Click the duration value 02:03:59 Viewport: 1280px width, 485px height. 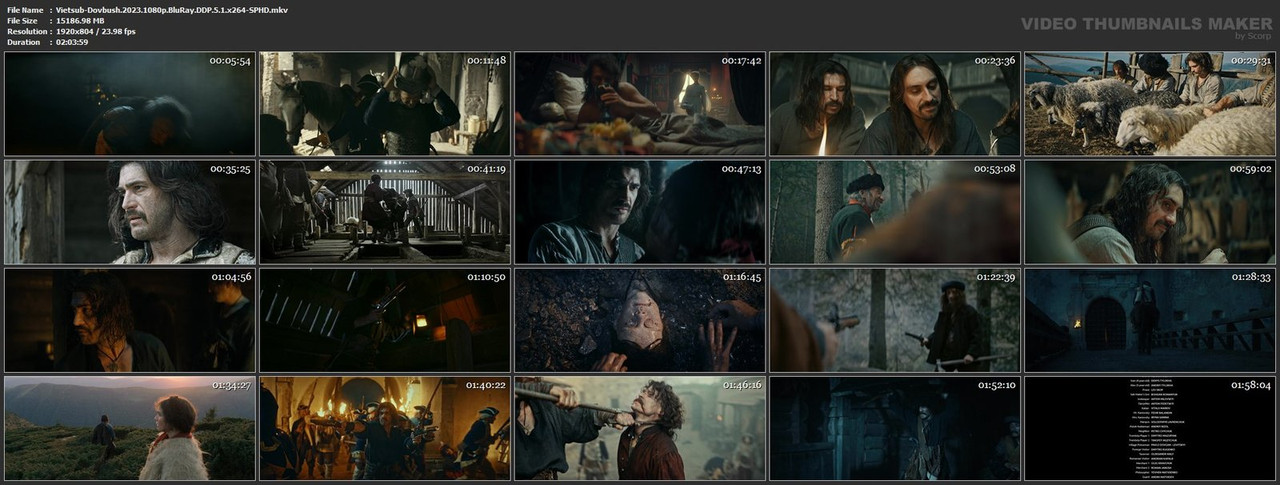tap(73, 42)
